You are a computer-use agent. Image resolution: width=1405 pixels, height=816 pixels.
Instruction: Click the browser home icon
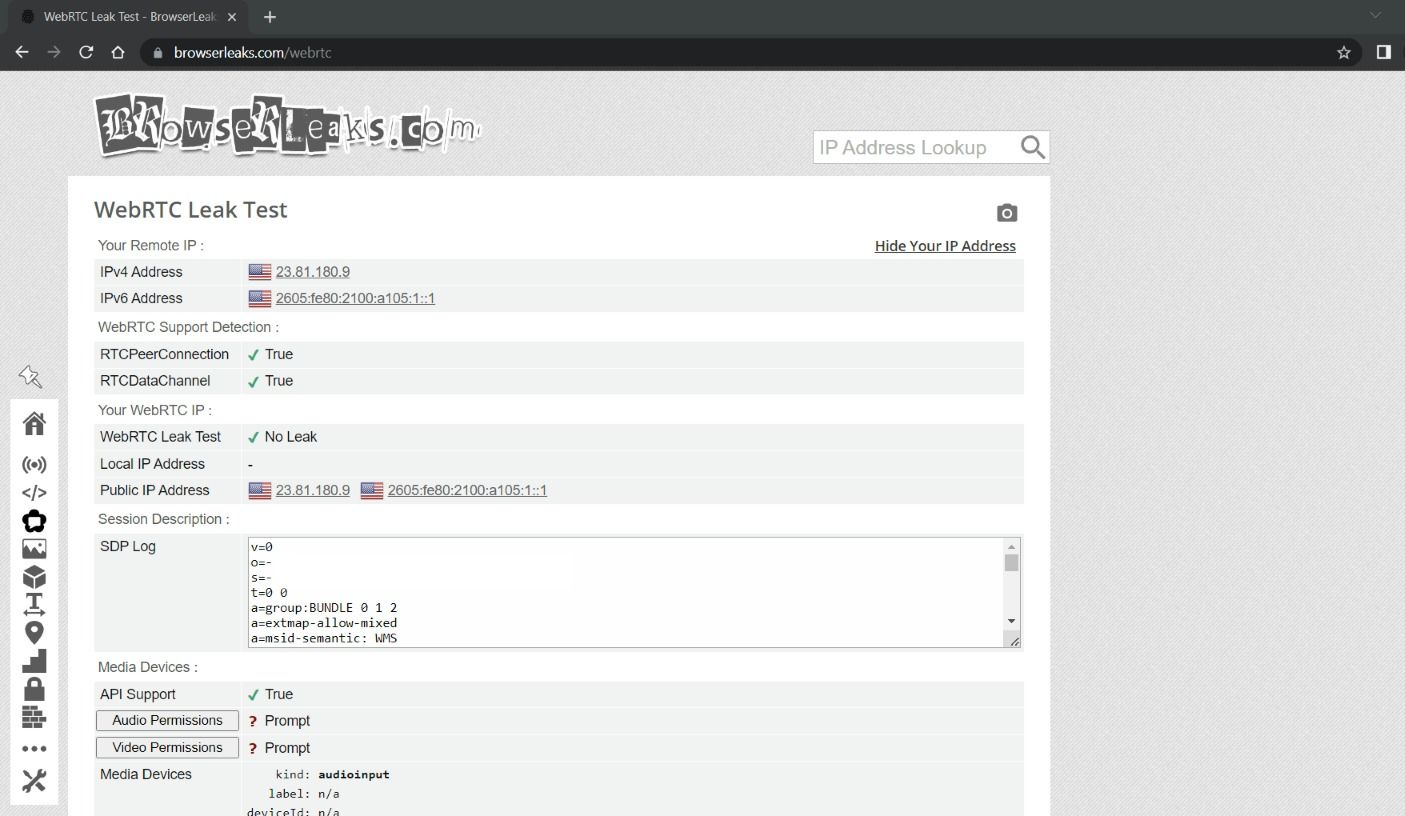click(x=118, y=52)
